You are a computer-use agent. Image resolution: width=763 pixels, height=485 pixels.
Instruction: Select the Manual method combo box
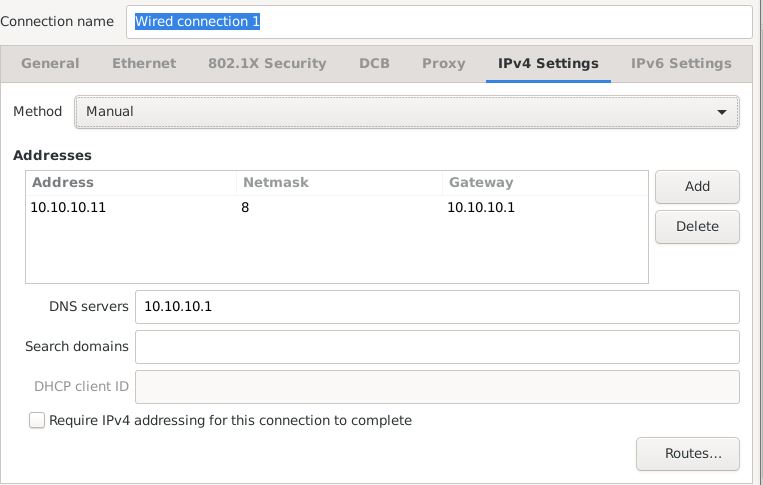[x=407, y=112]
